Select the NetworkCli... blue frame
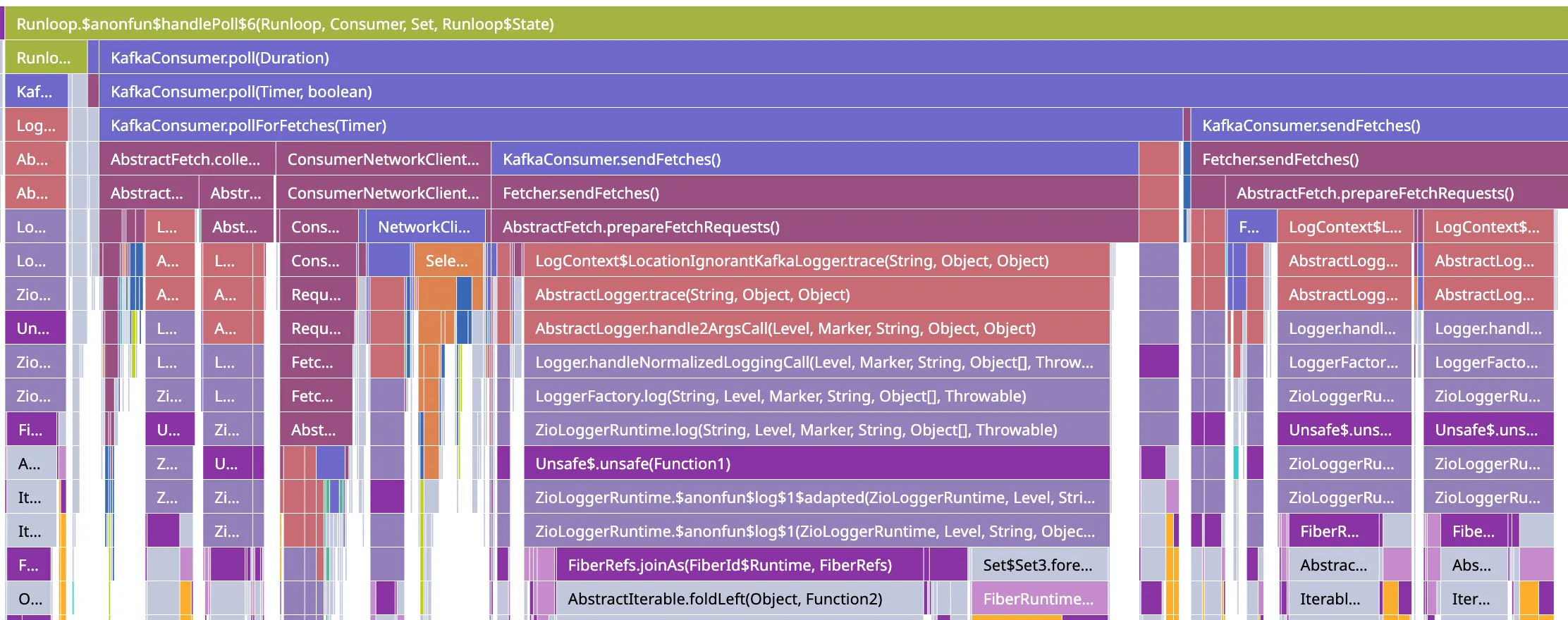Viewport: 1568px width, 620px height. (424, 227)
